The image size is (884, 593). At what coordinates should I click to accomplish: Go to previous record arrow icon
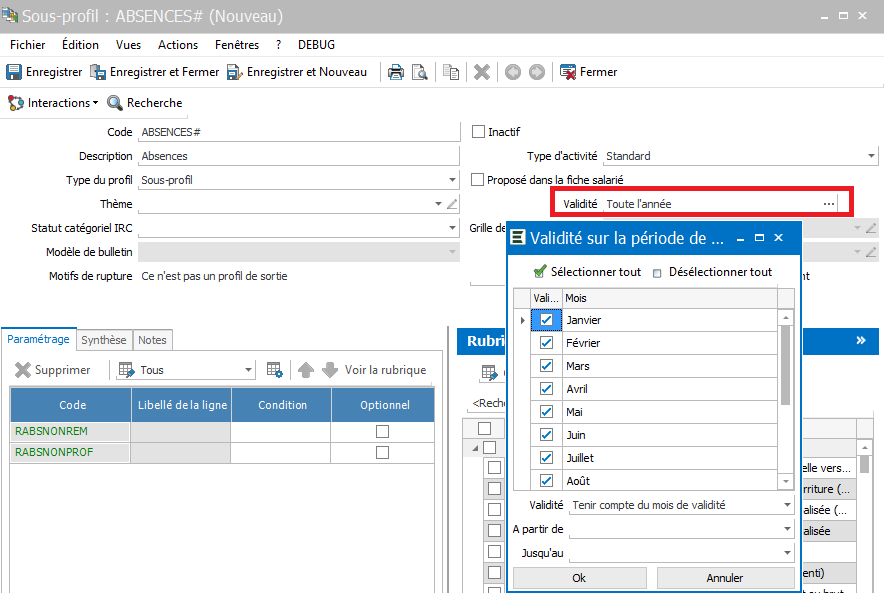coord(512,72)
